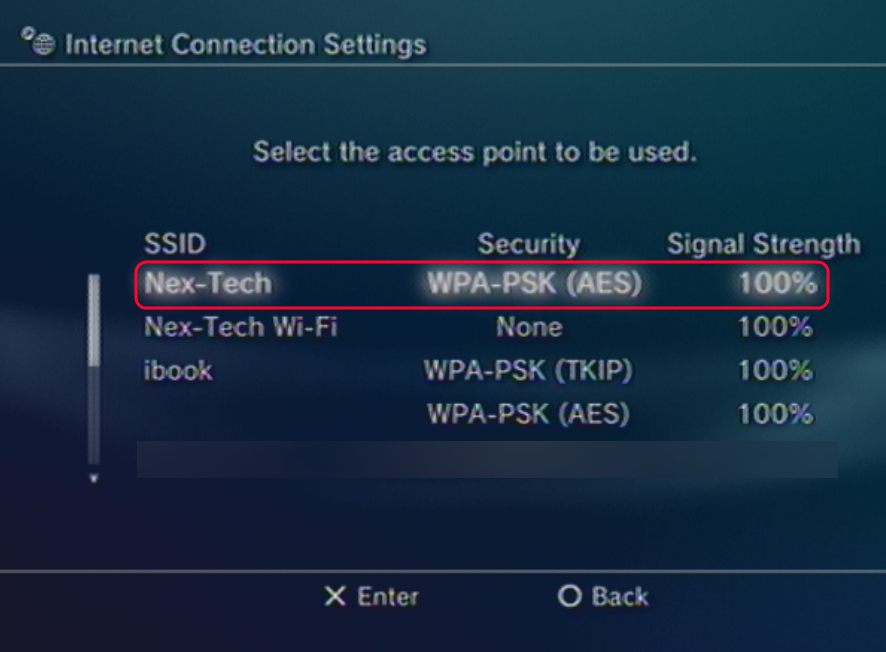Click the blank row below the unnamed network
Viewport: 886px width, 652px height.
point(487,459)
